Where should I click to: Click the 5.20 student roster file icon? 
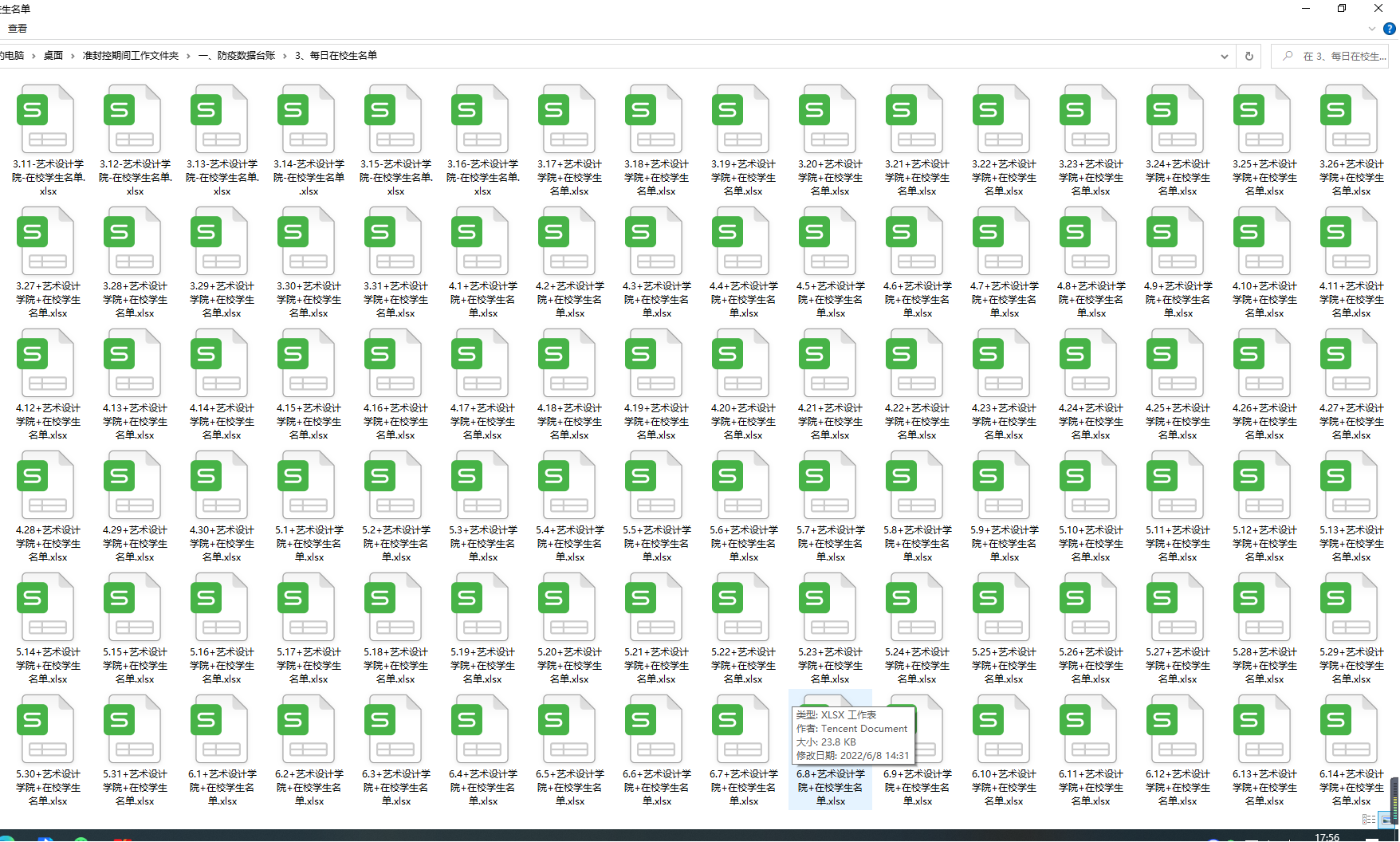(568, 608)
